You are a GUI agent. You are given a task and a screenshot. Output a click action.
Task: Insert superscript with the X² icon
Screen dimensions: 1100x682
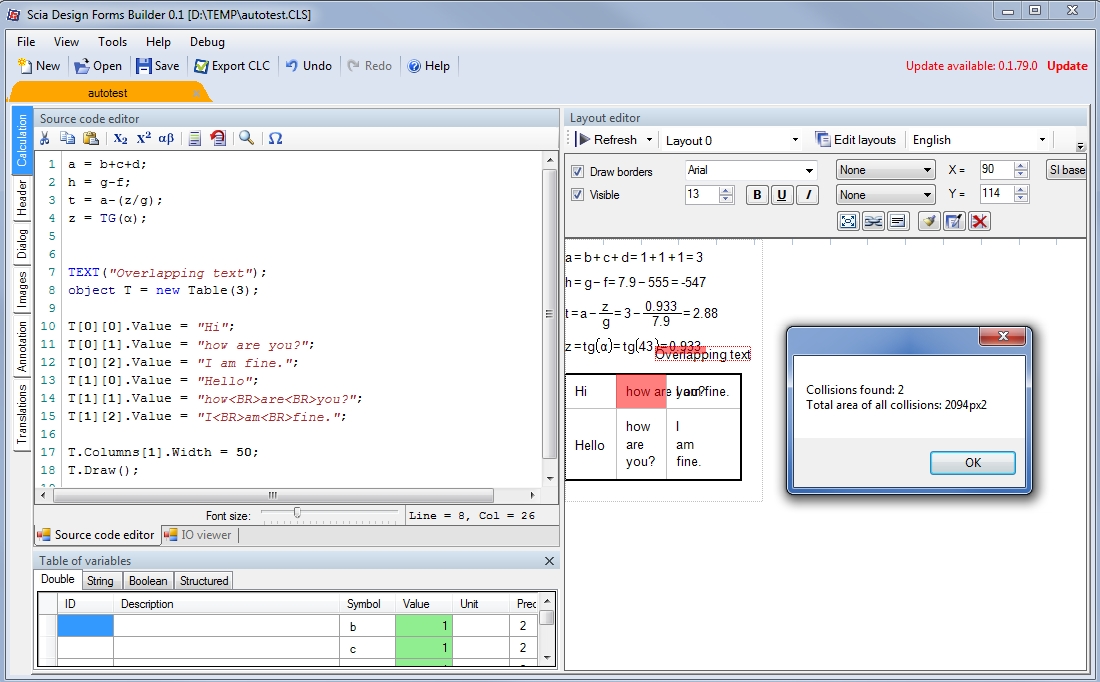coord(144,138)
